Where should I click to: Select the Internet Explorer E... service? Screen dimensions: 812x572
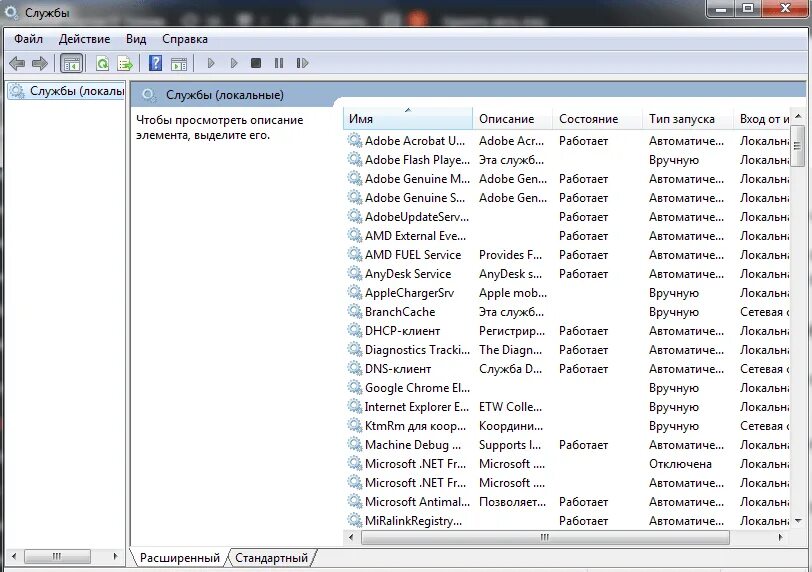pos(416,406)
